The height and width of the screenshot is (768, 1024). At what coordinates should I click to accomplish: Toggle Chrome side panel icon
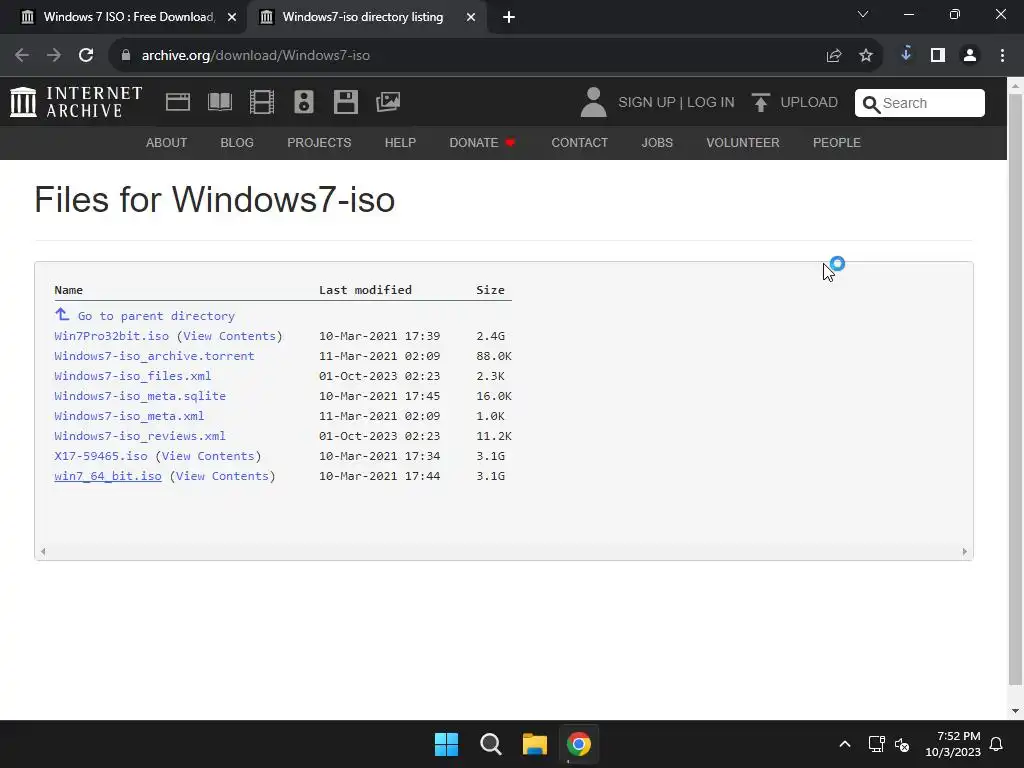click(x=938, y=55)
